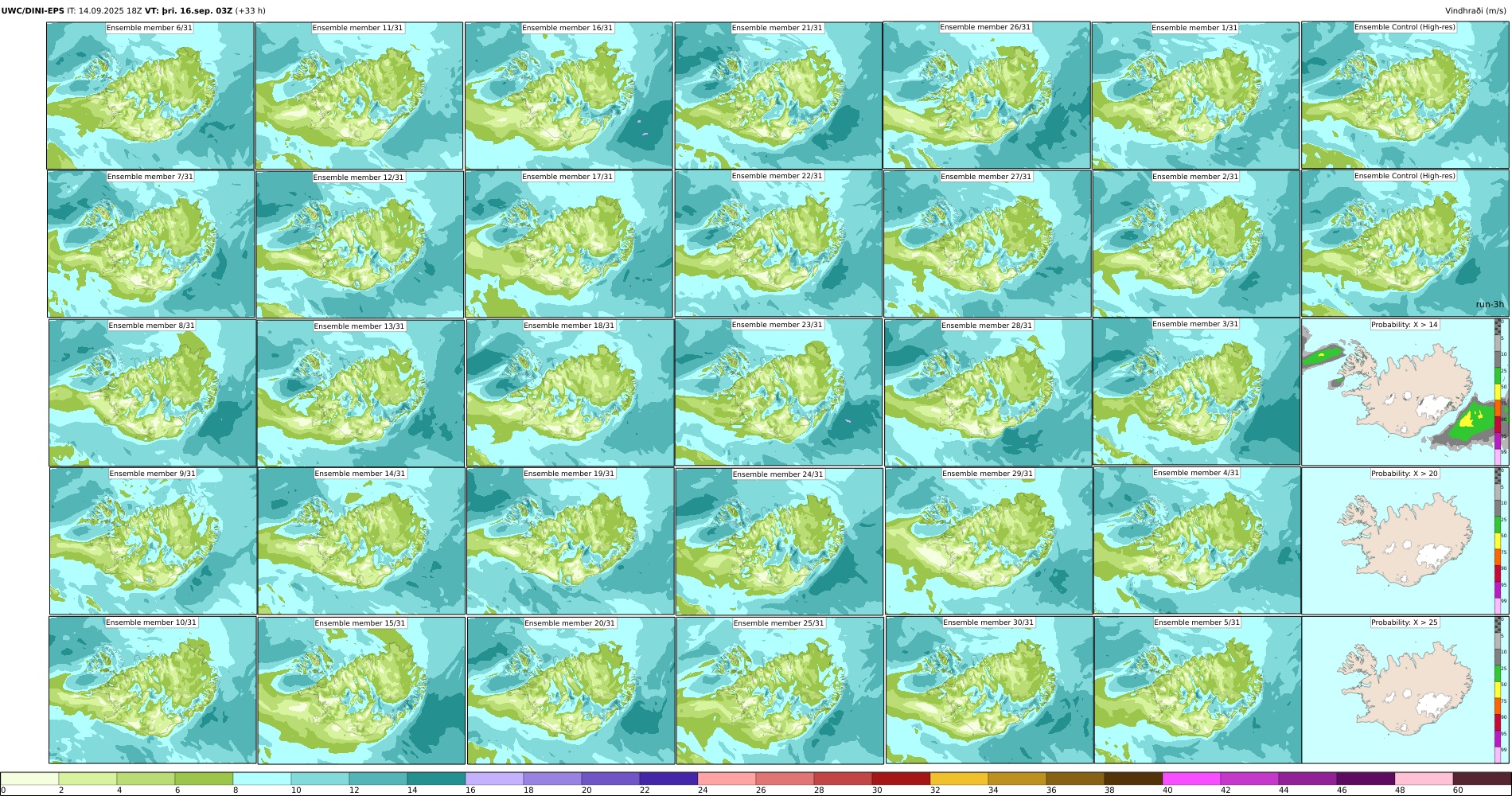Select the Ensemble member 3/31 map
The image size is (1512, 796).
(x=1196, y=392)
